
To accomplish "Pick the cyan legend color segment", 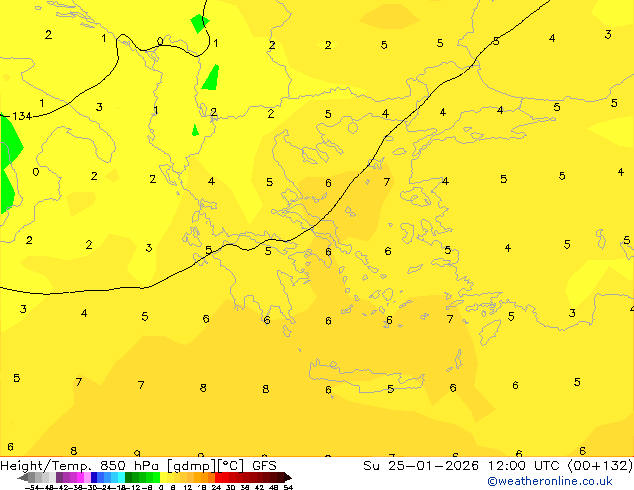I will pos(121,477).
